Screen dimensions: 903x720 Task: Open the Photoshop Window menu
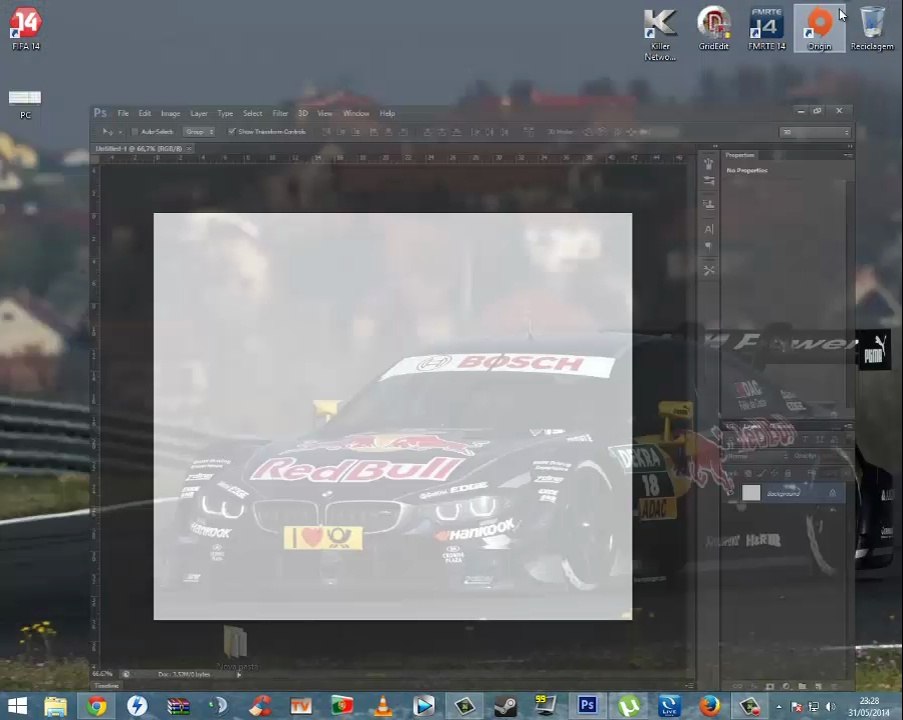pos(356,113)
